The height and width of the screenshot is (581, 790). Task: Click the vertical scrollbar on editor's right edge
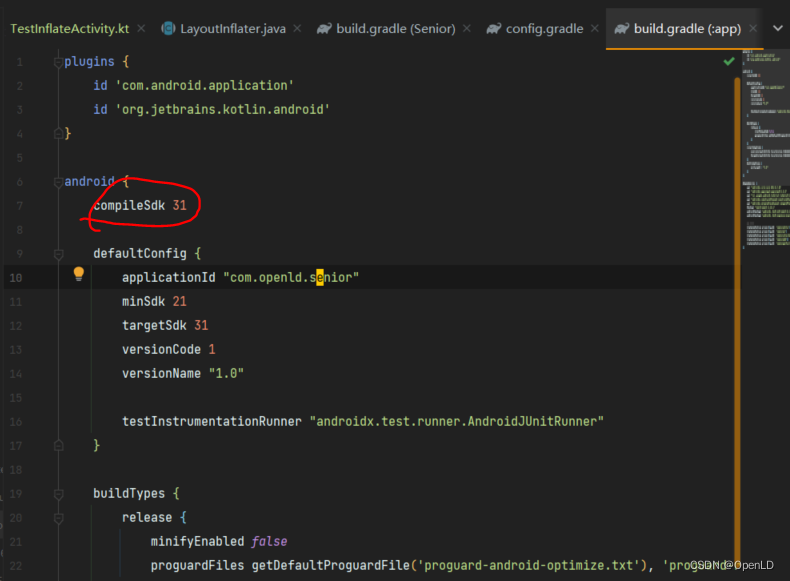tap(738, 300)
